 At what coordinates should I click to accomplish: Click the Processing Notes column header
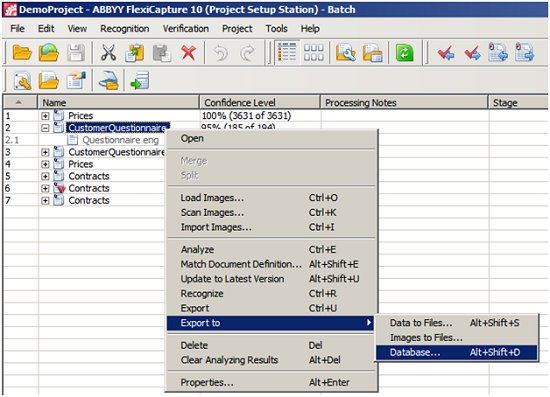click(404, 102)
